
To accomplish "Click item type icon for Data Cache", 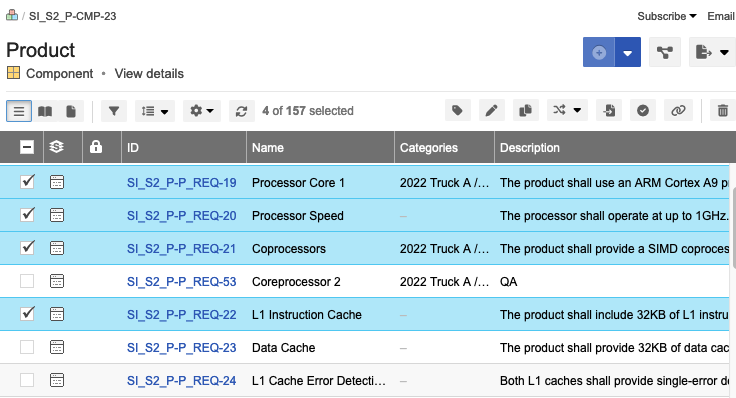I will point(57,347).
